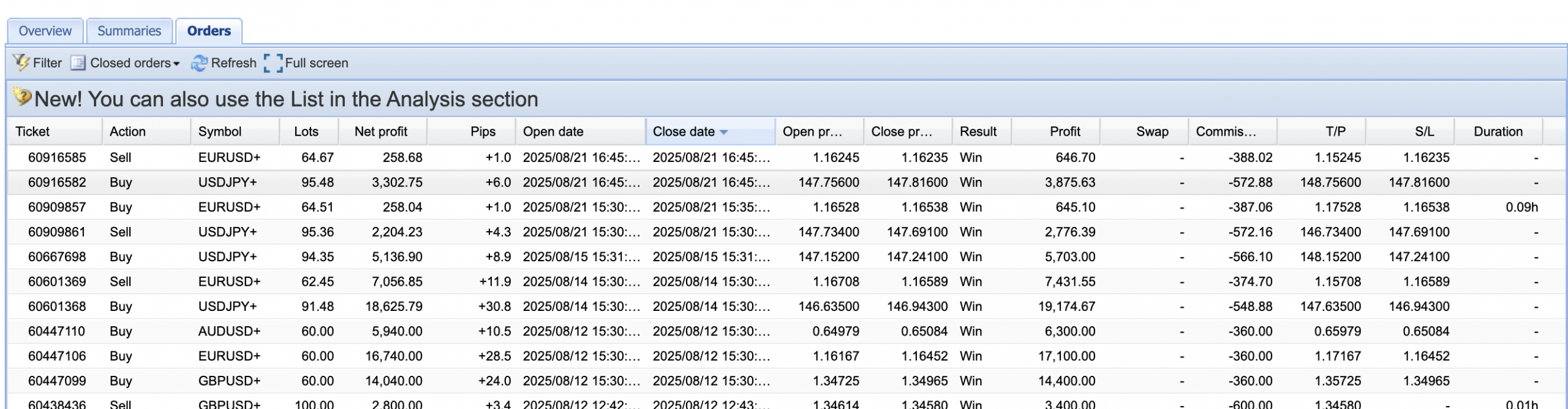The image size is (1568, 409).
Task: Toggle sort arrow on Close date column
Action: tap(724, 132)
